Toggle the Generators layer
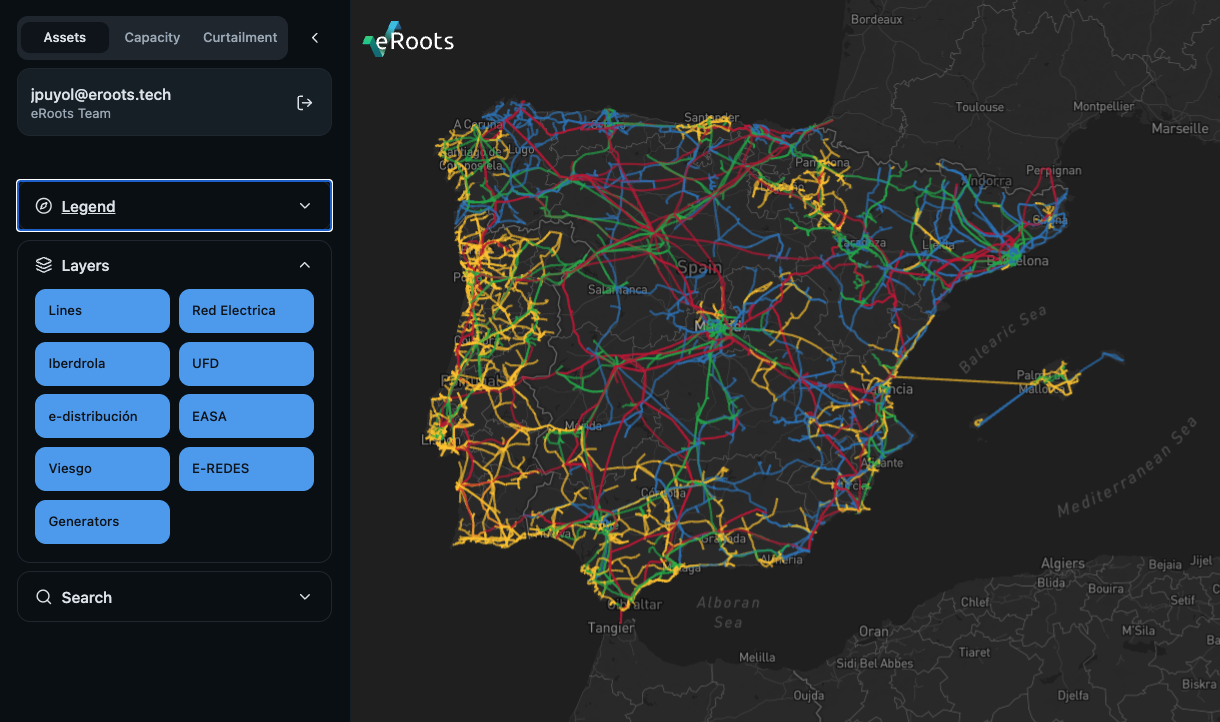1220x722 pixels. tap(101, 521)
